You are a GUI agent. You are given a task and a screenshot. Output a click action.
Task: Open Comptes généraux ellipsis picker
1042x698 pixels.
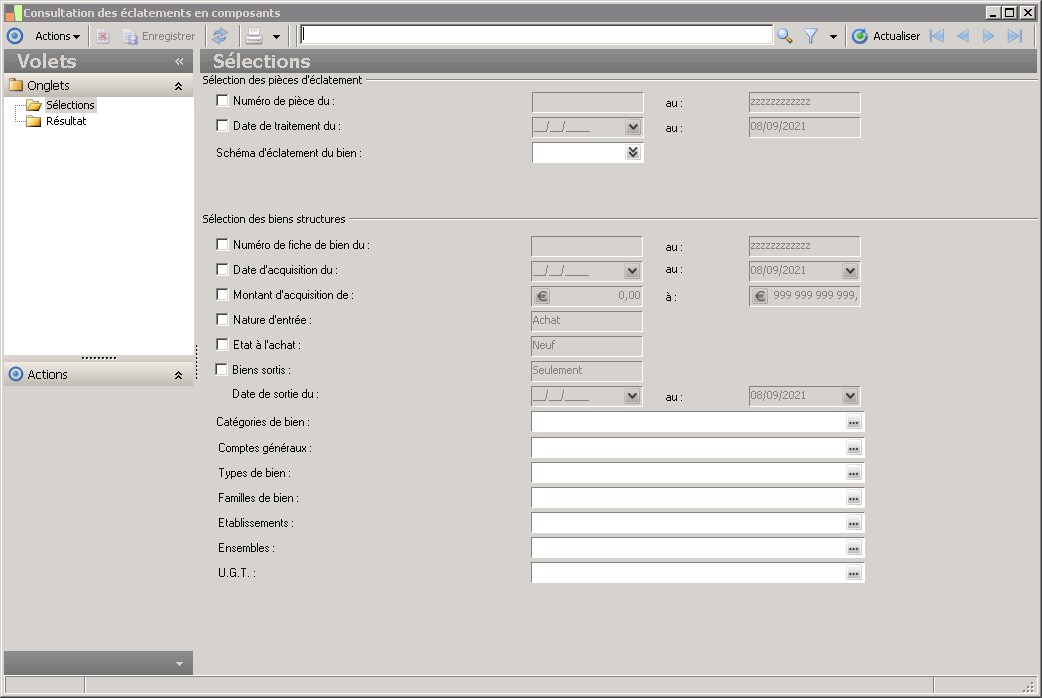tap(854, 449)
